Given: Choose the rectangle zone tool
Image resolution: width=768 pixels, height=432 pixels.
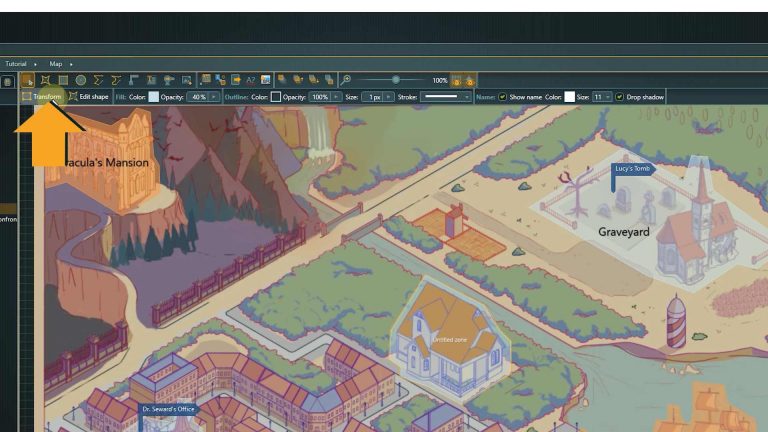Looking at the screenshot, I should [x=63, y=80].
